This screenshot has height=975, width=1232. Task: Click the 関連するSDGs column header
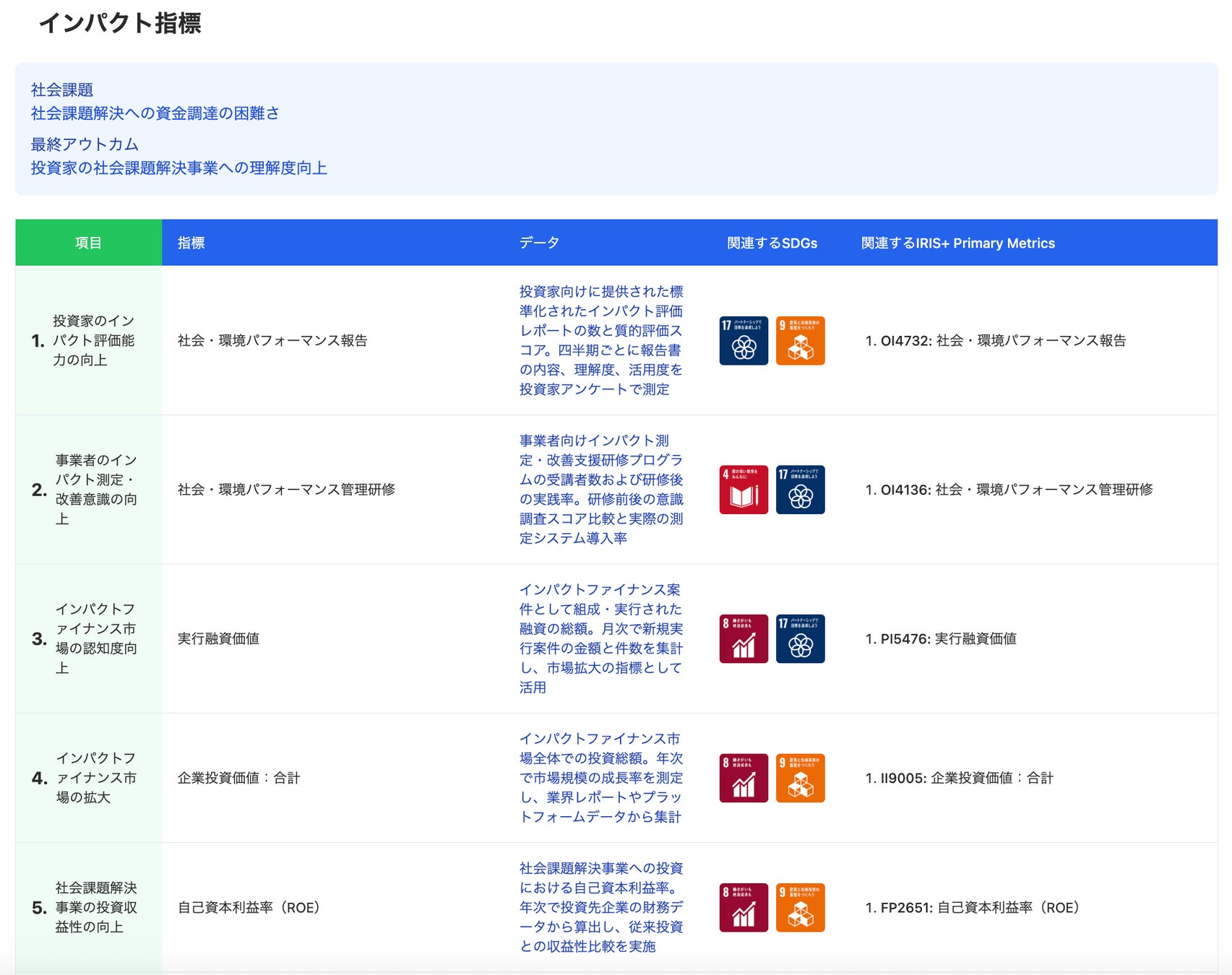coord(772,243)
